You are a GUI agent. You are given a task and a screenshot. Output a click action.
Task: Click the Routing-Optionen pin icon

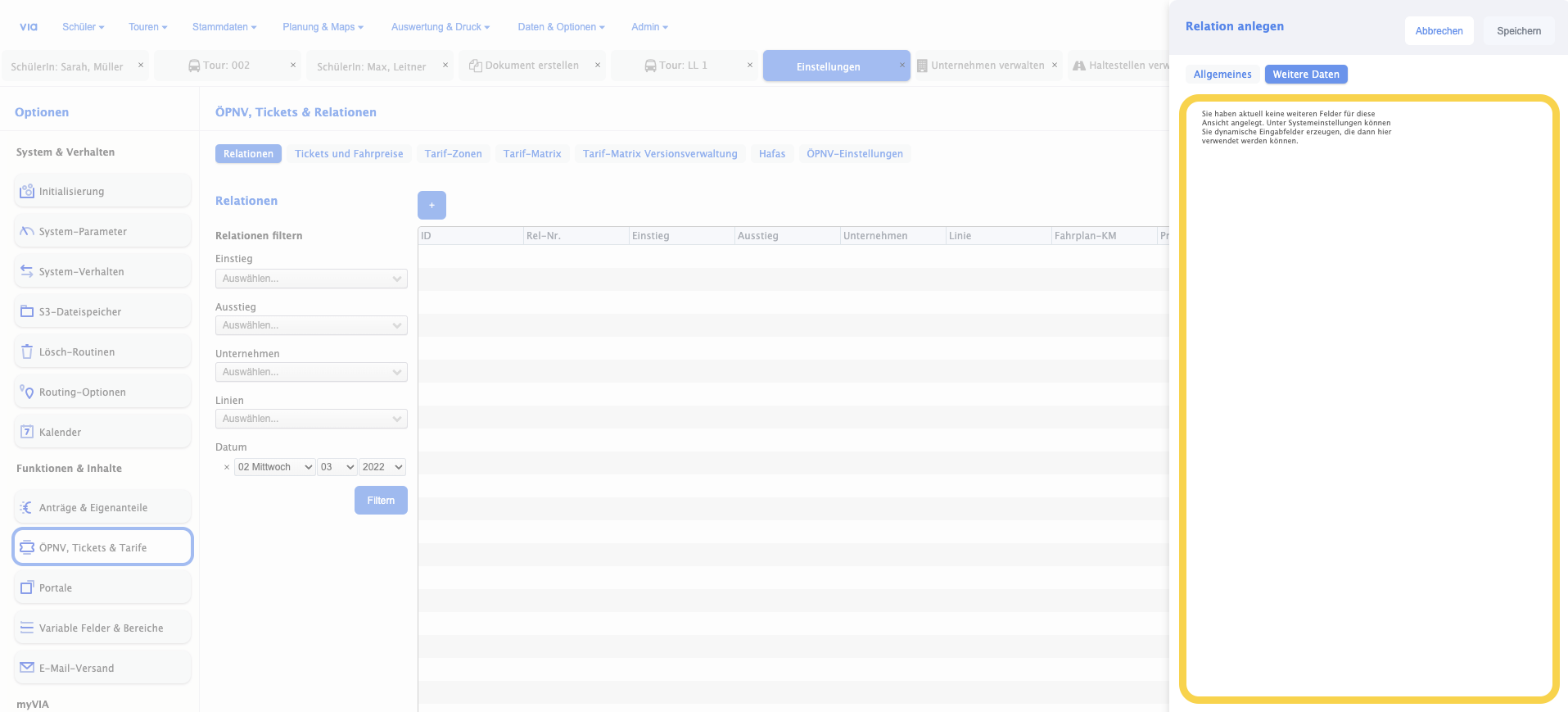(x=27, y=392)
